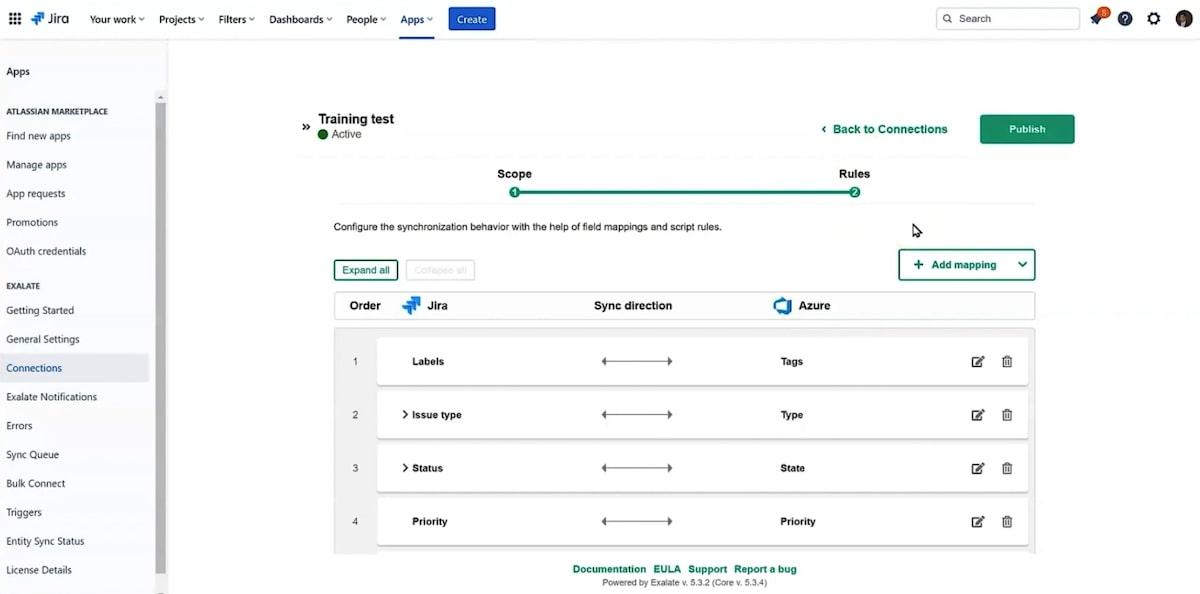
Task: Open the Add mapping dropdown arrow
Action: coord(1022,265)
